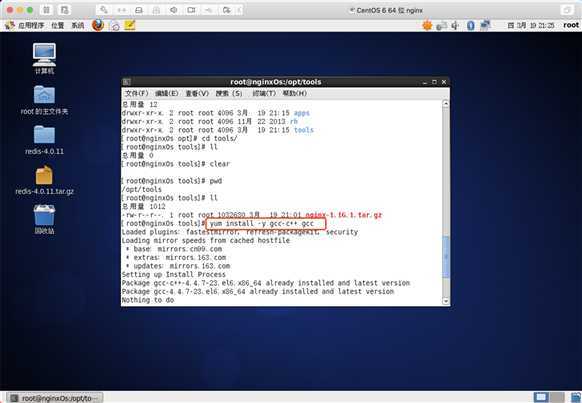Open the VM snapshot toolbar icon
Image resolution: width=582 pixels, height=403 pixels.
click(x=65, y=10)
